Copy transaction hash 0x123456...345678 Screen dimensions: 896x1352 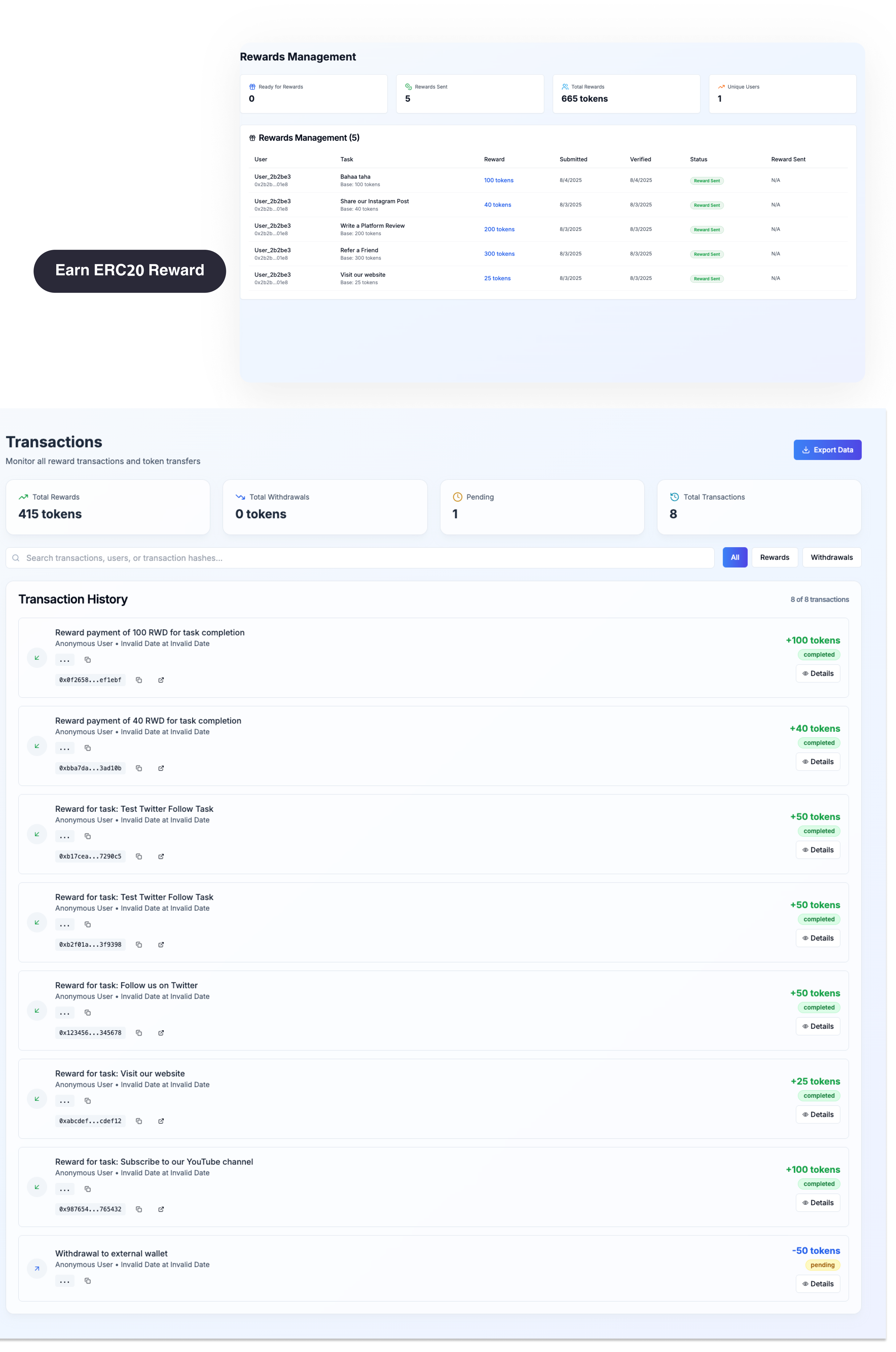[x=139, y=1032]
